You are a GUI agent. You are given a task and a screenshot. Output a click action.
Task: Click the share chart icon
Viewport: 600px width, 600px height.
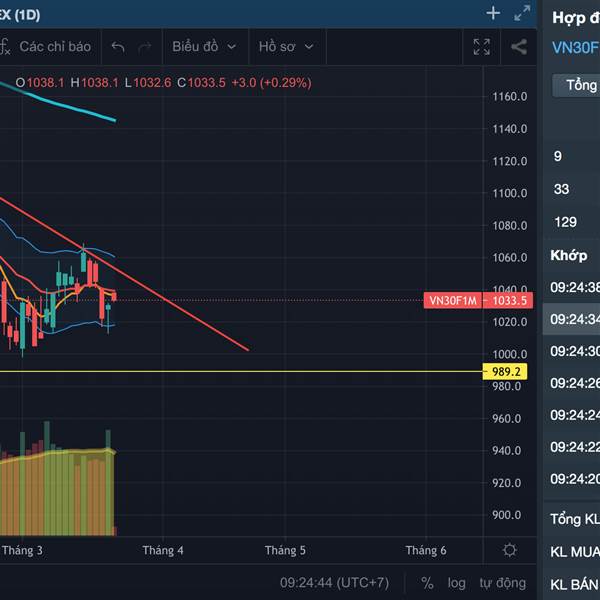[519, 47]
